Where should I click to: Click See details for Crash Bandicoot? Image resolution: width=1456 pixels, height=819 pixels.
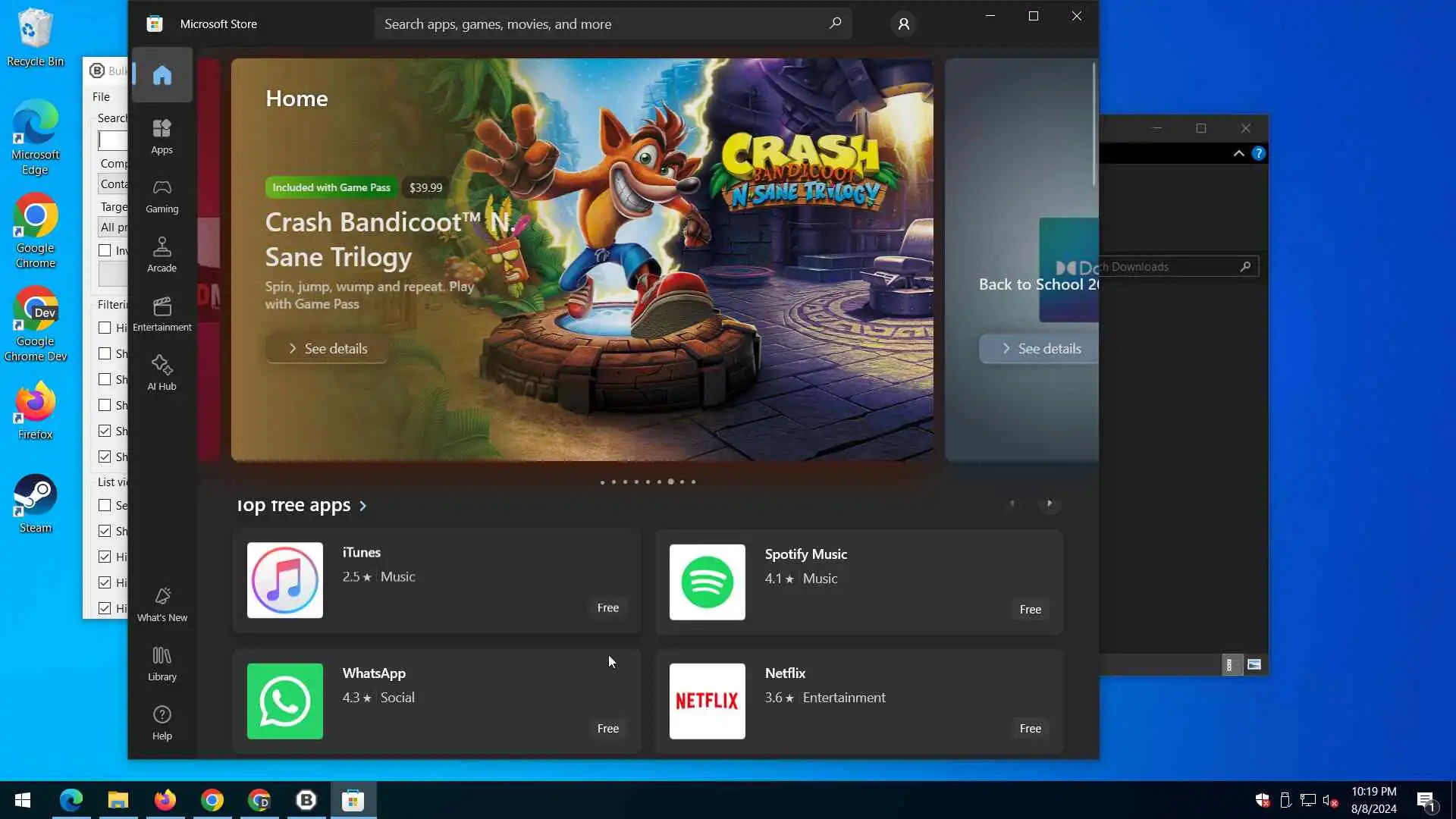tap(327, 349)
